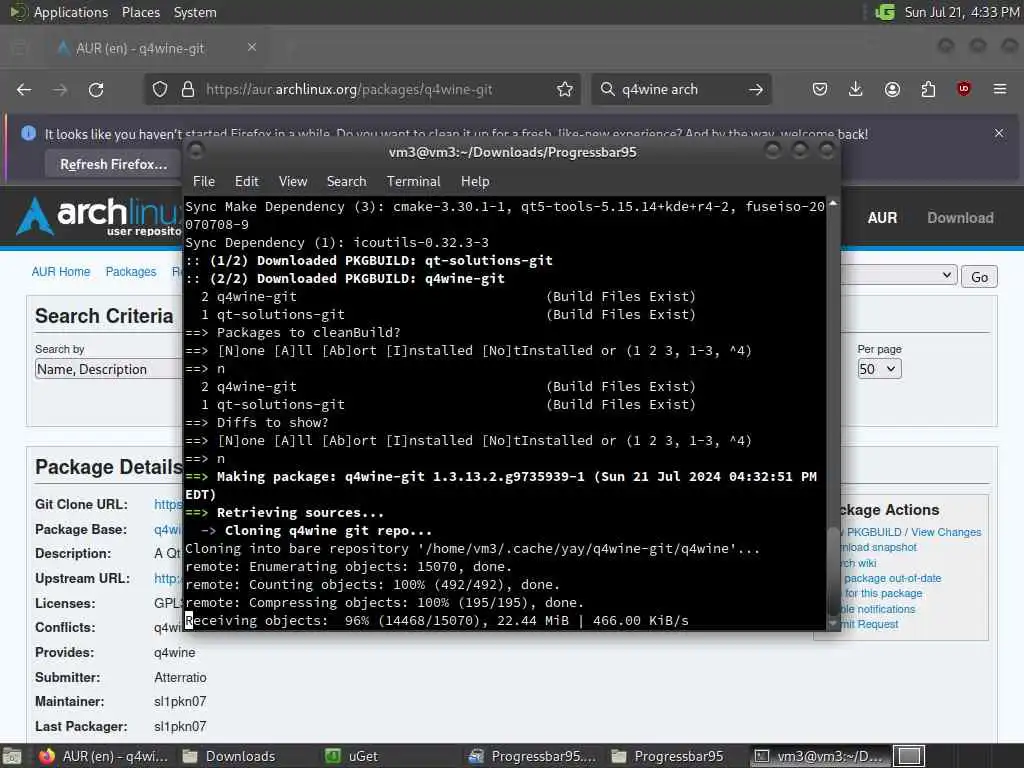Open the tracking protection shield icon
Screen dimensions: 1024x768
click(x=160, y=89)
